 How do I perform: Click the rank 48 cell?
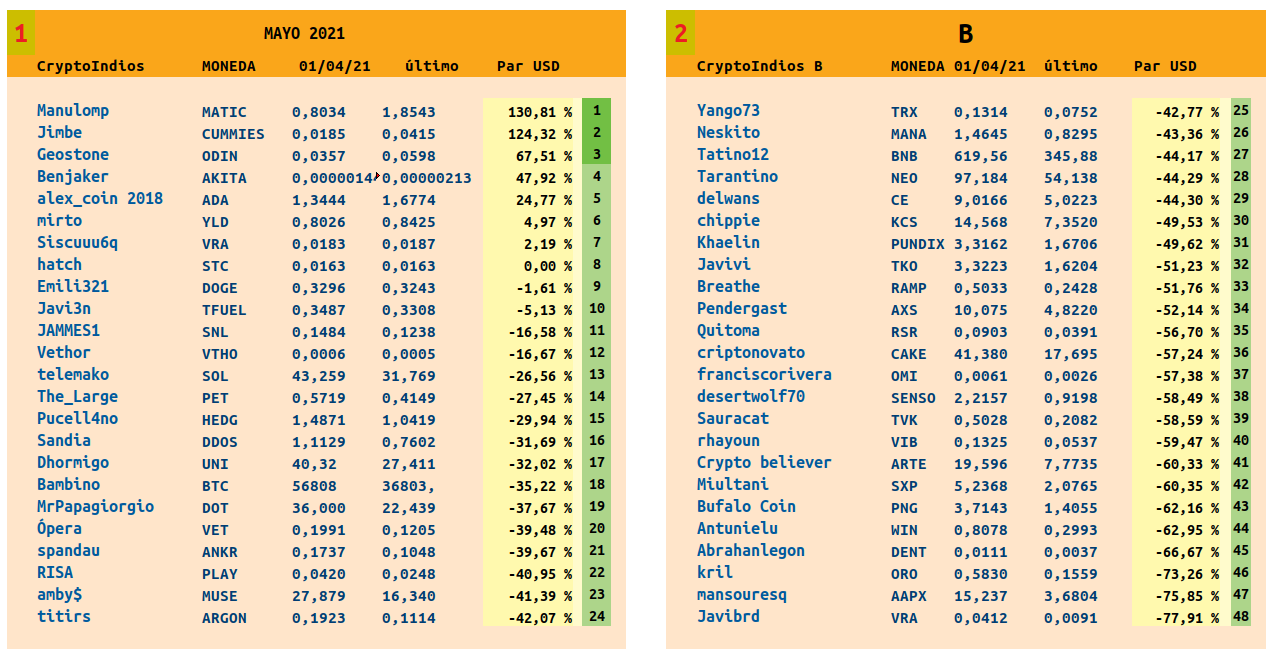point(1241,617)
